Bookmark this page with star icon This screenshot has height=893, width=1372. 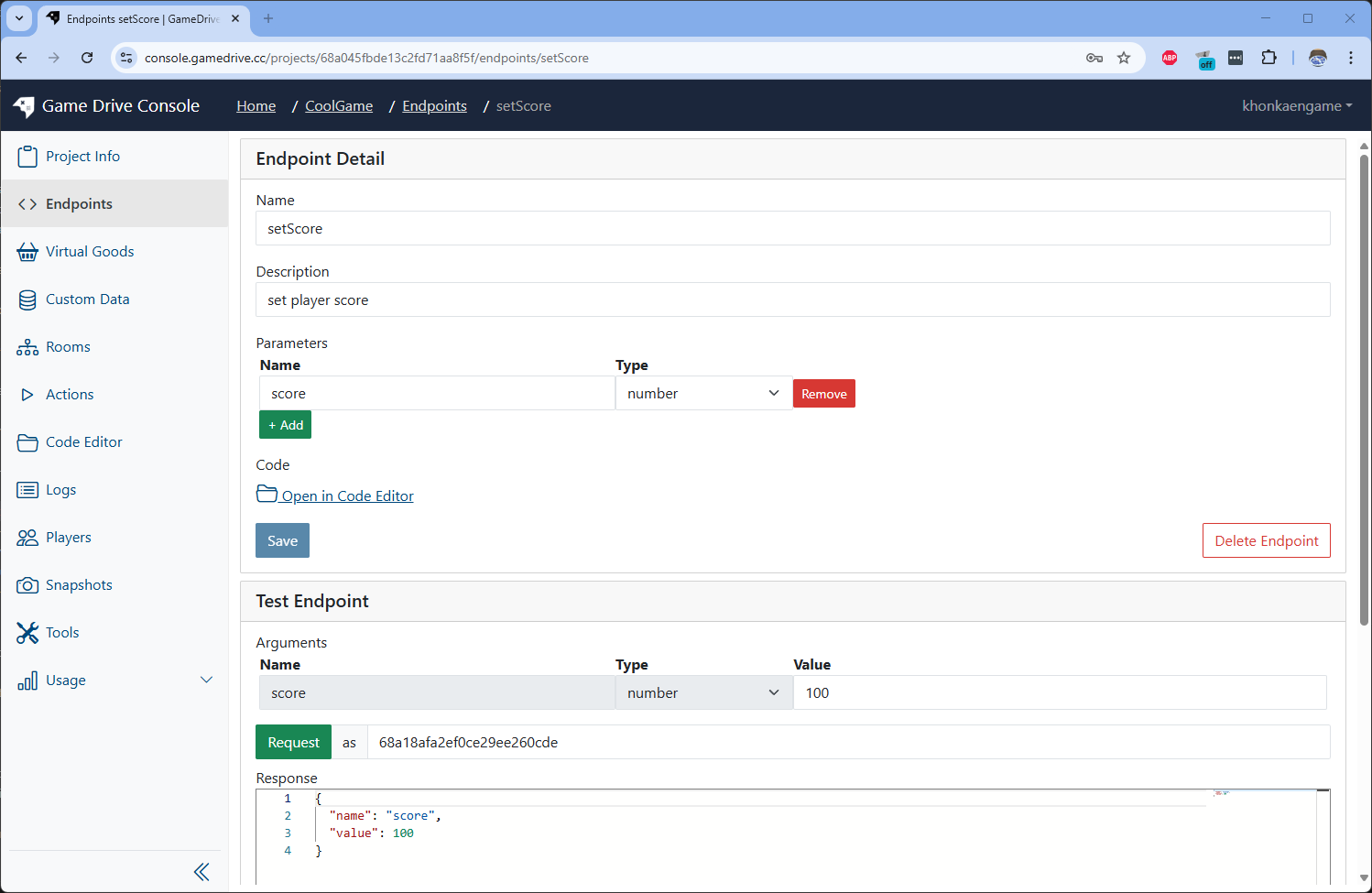pyautogui.click(x=1124, y=58)
